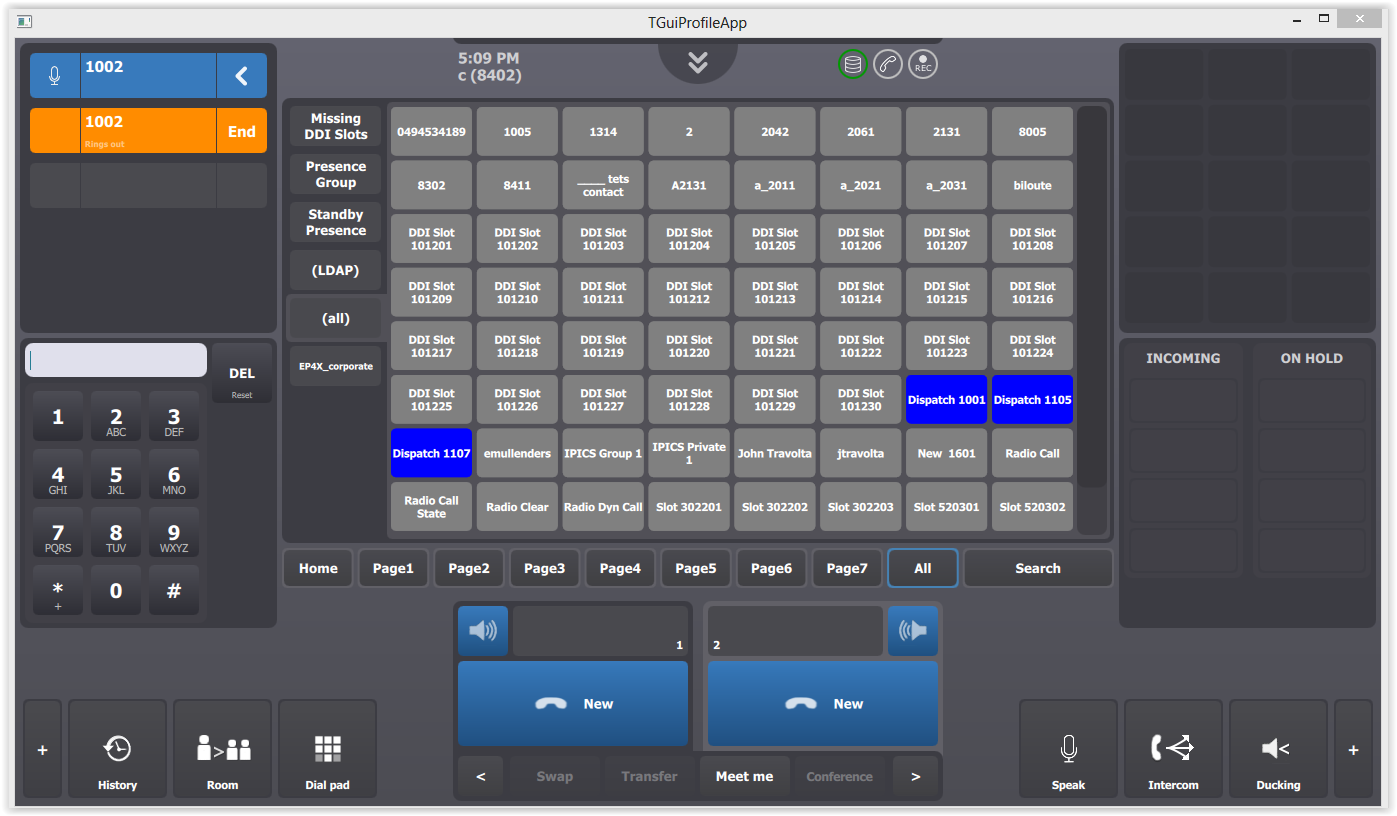Open the Search tab

tap(1038, 568)
